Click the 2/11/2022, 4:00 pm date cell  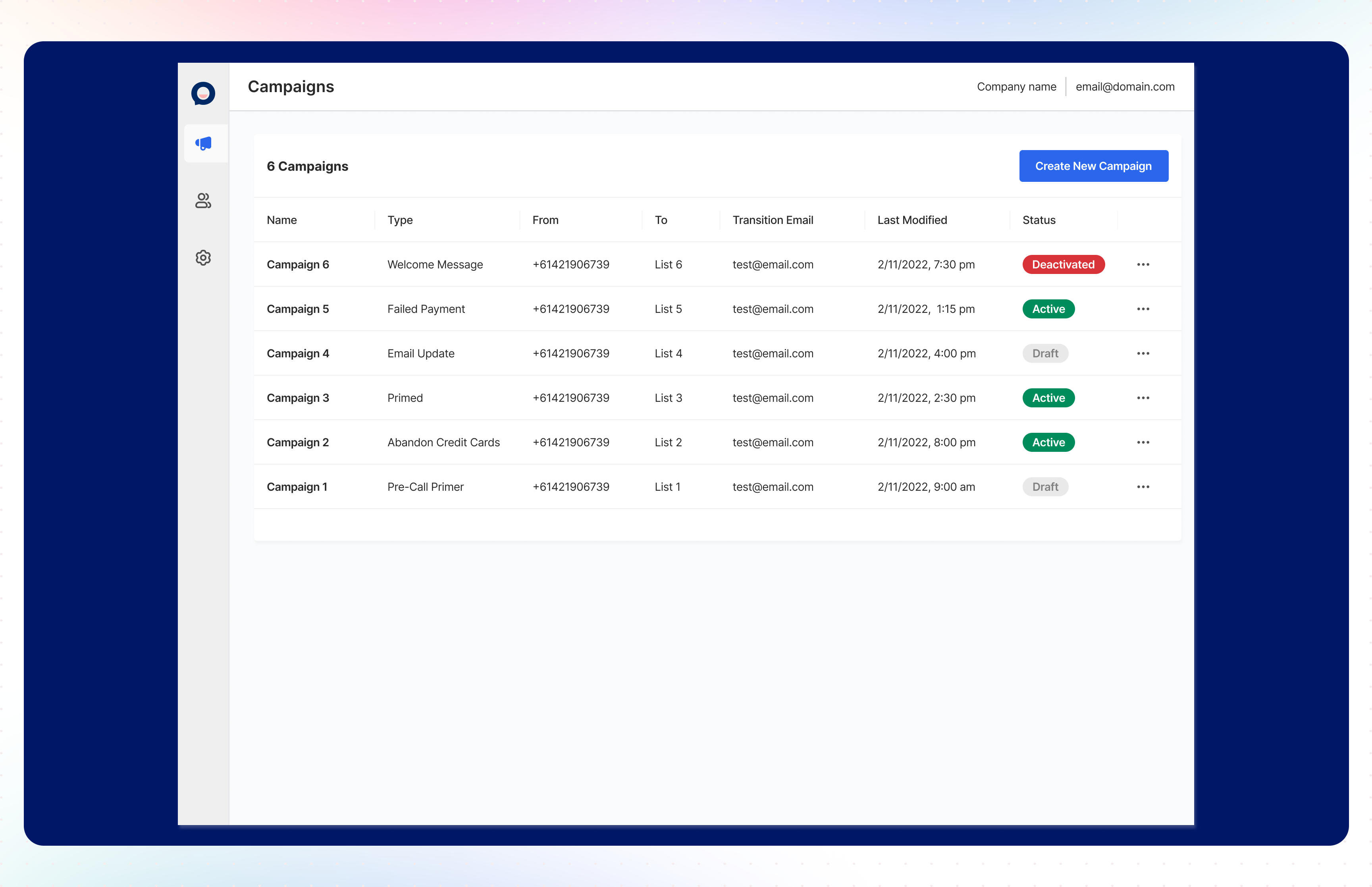tap(926, 353)
